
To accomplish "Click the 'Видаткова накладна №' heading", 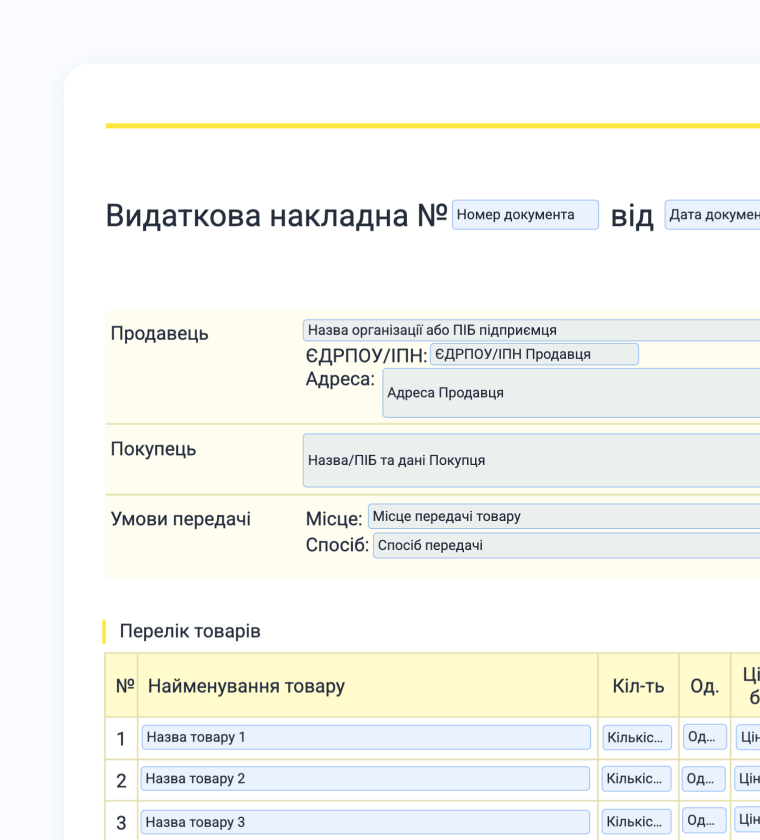I will coord(276,215).
